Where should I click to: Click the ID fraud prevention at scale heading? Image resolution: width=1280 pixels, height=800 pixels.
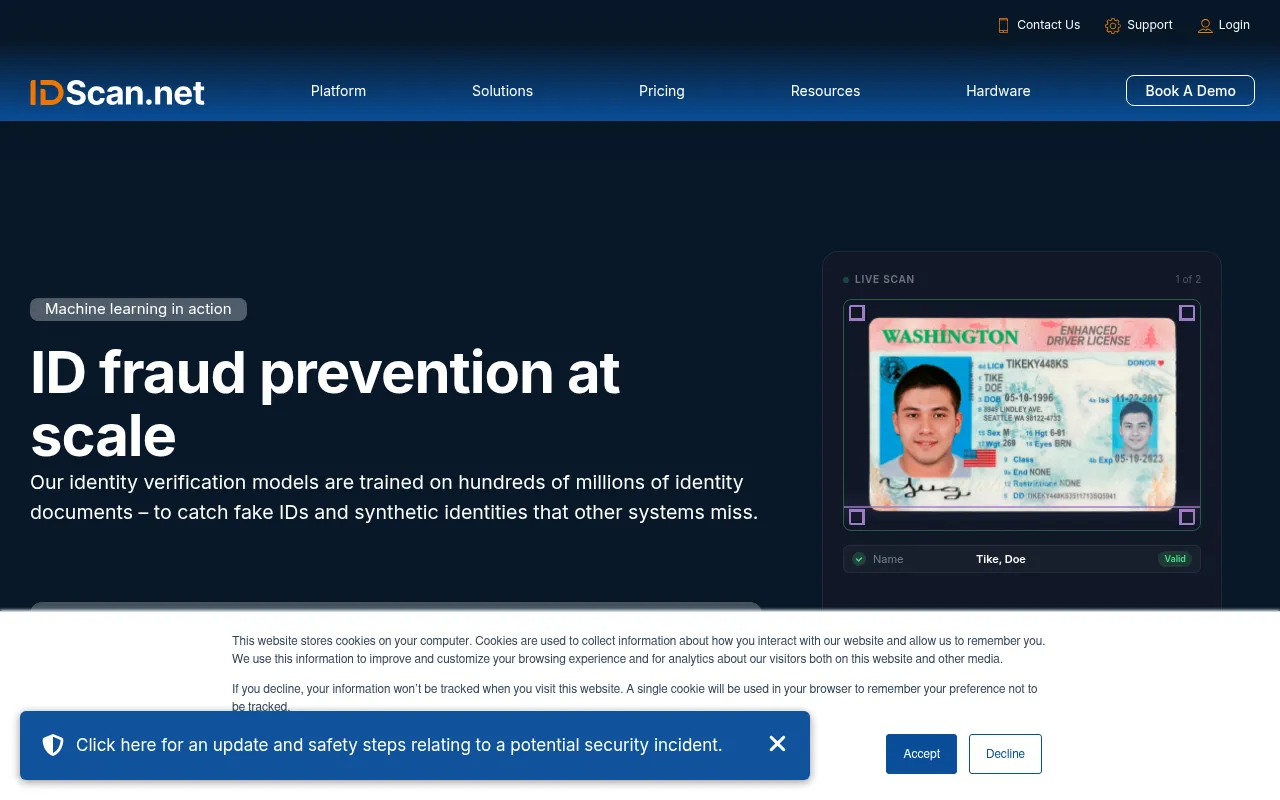[325, 404]
